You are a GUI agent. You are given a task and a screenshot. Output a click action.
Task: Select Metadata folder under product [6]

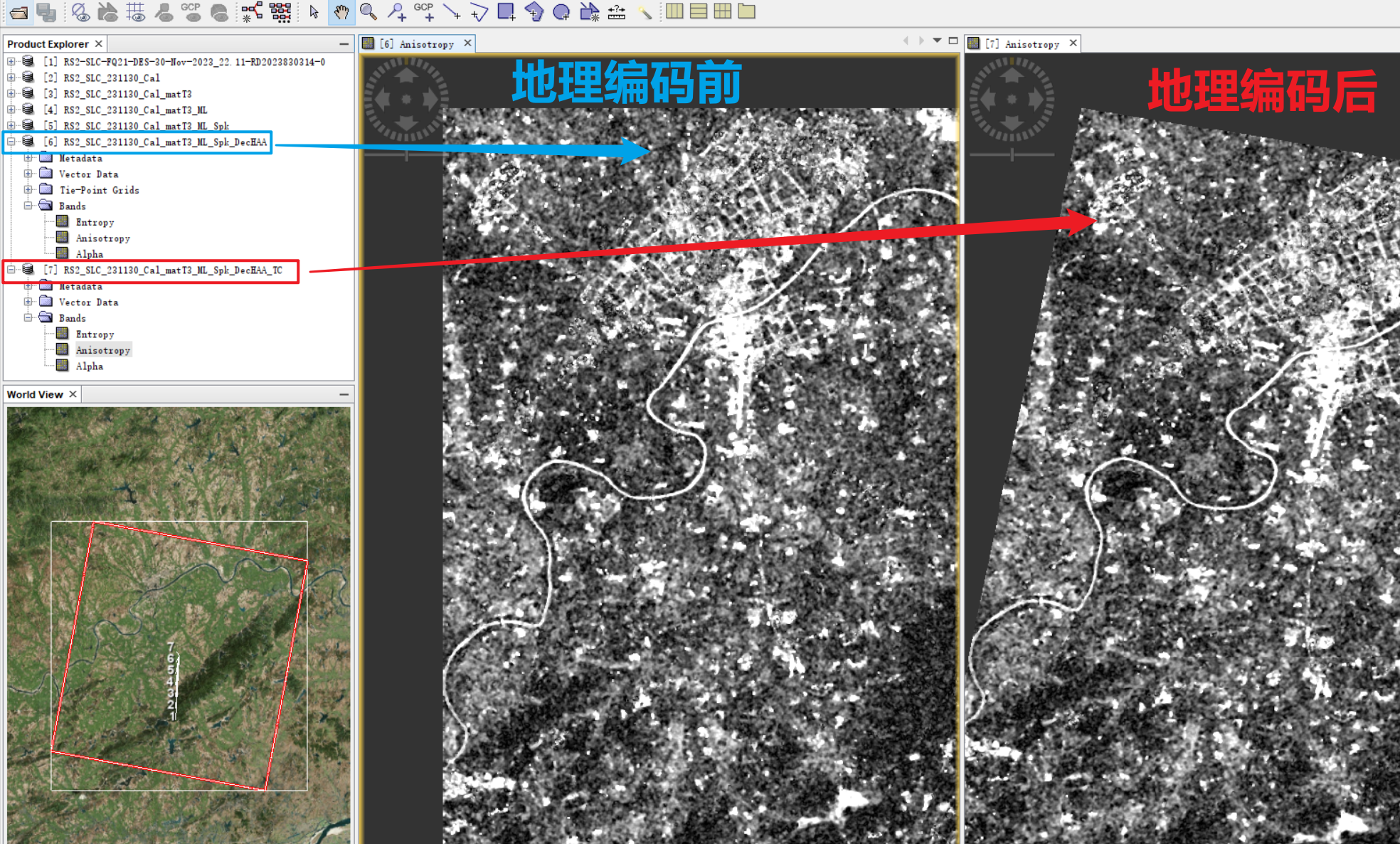(80, 158)
